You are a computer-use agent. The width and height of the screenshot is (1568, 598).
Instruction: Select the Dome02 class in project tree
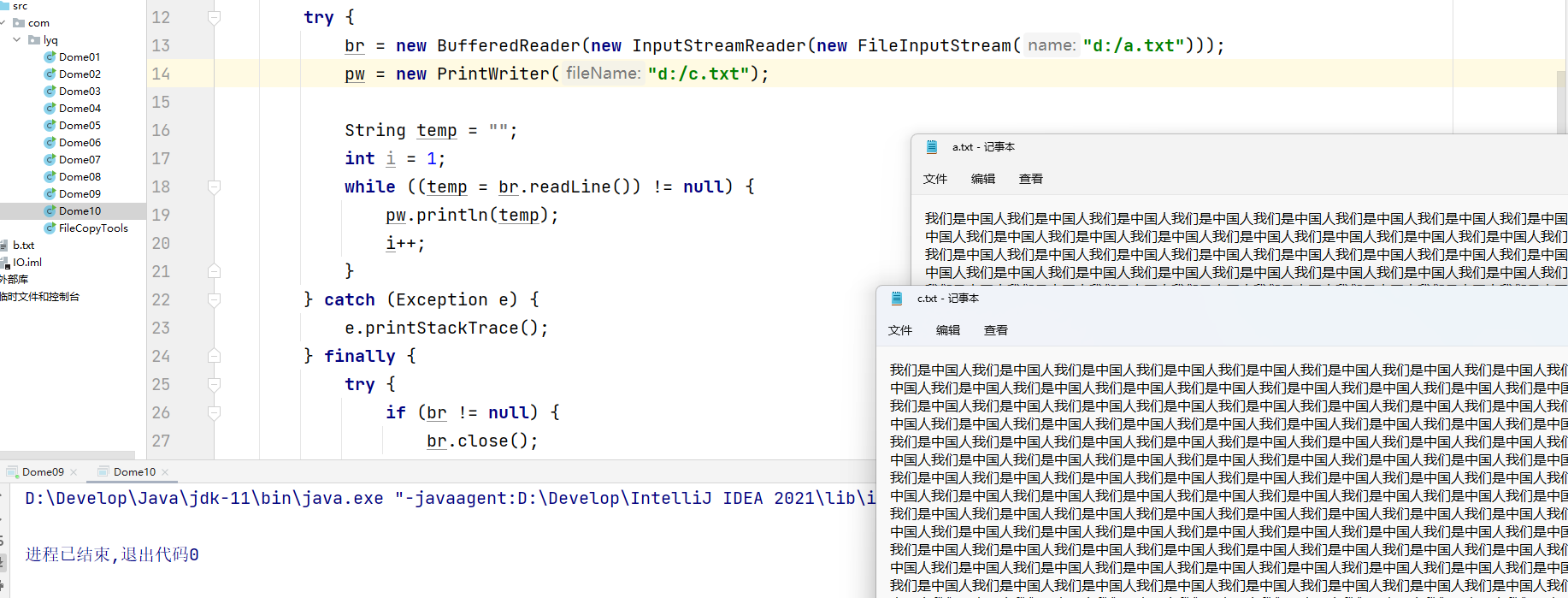click(80, 74)
